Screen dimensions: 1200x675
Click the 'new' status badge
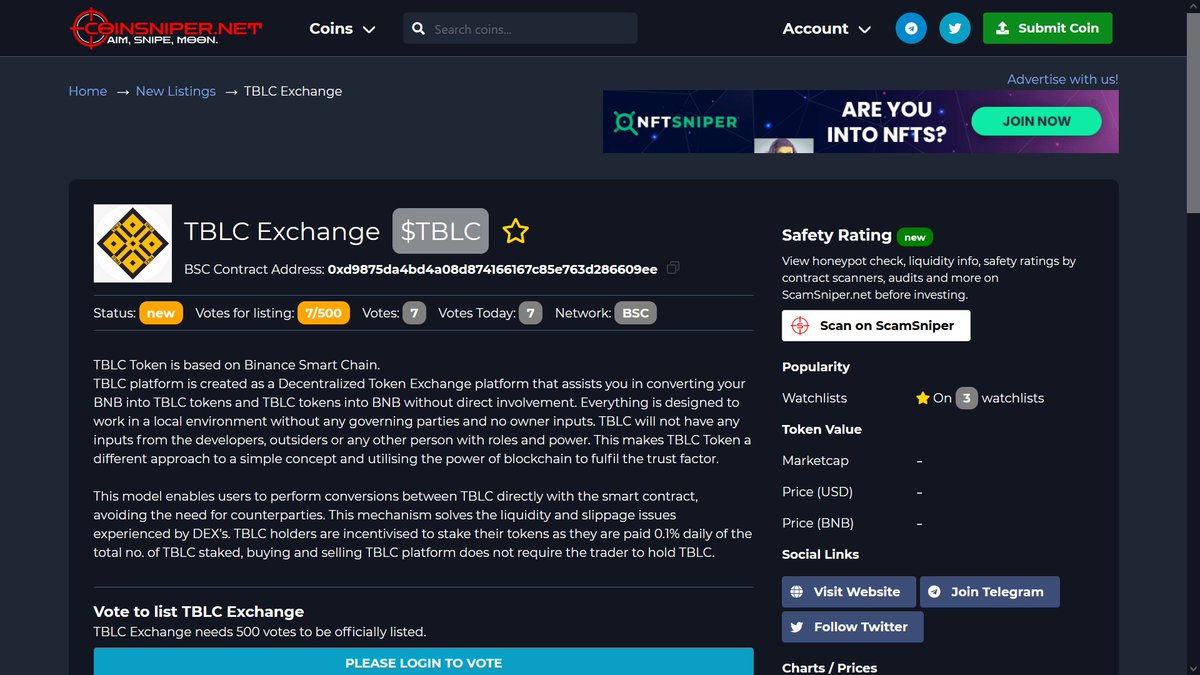[160, 313]
